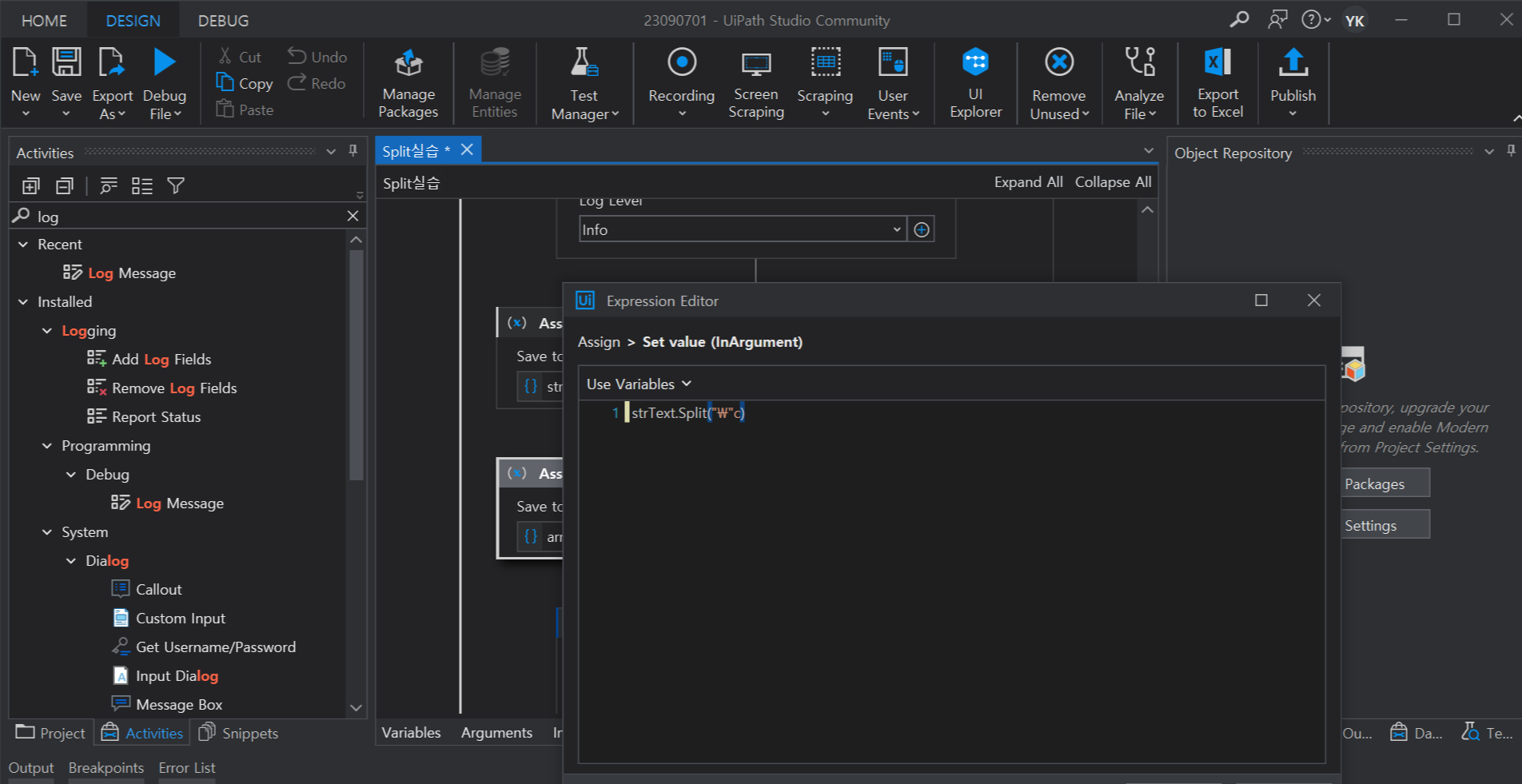
Task: Copy the selected activity
Action: point(245,83)
